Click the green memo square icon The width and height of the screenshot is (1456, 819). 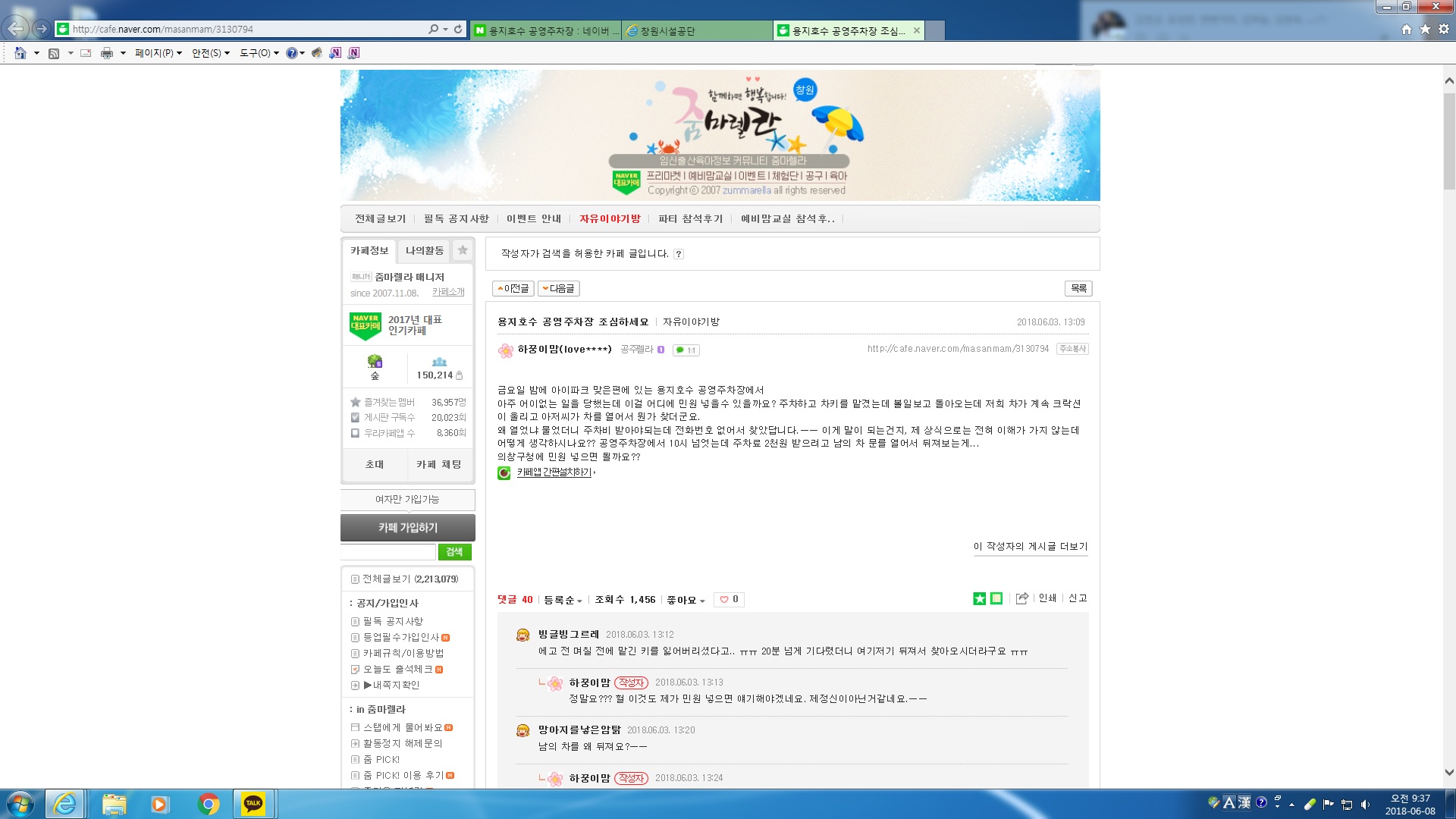[996, 599]
